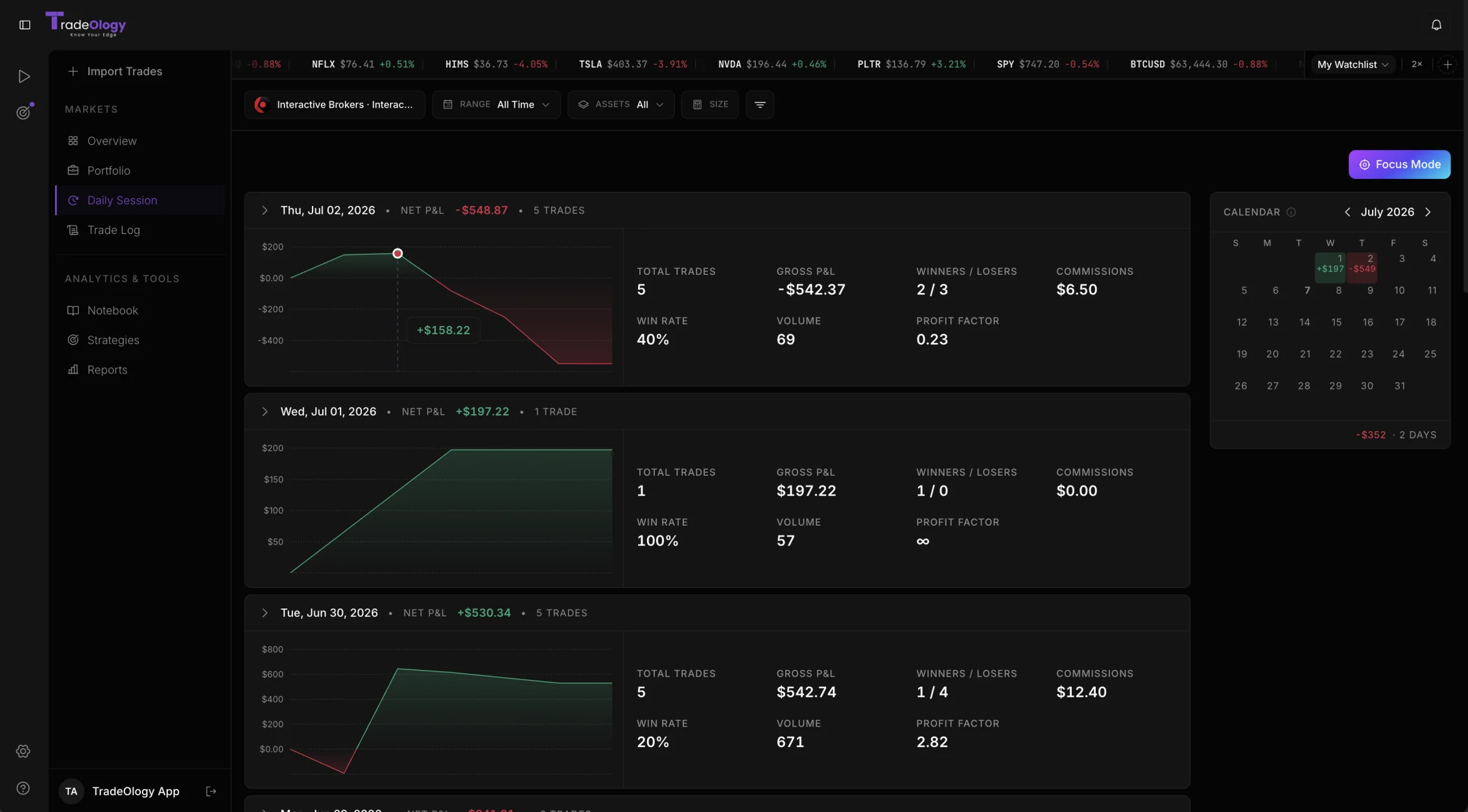The image size is (1468, 812).
Task: Open settings gear in left rail
Action: [23, 751]
